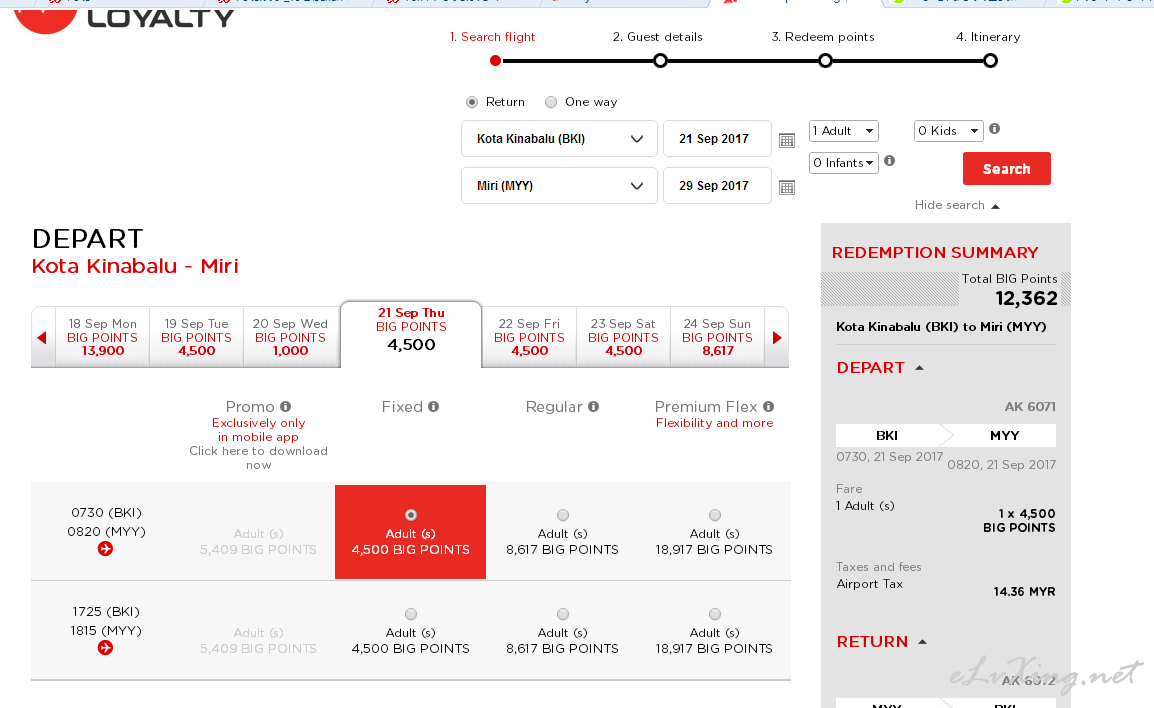Go to step 2 Guest details
Viewport: 1154px width, 708px height.
[x=657, y=37]
